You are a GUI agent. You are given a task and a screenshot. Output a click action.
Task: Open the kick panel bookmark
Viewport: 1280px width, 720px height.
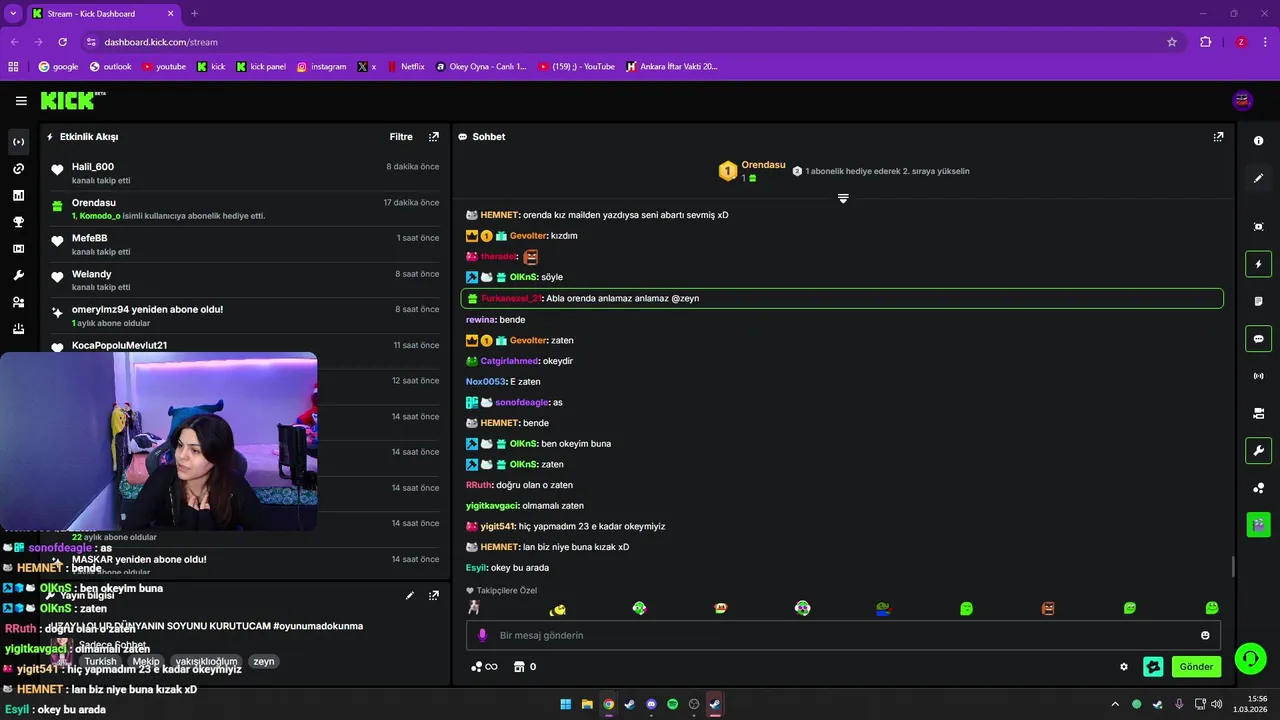click(261, 67)
